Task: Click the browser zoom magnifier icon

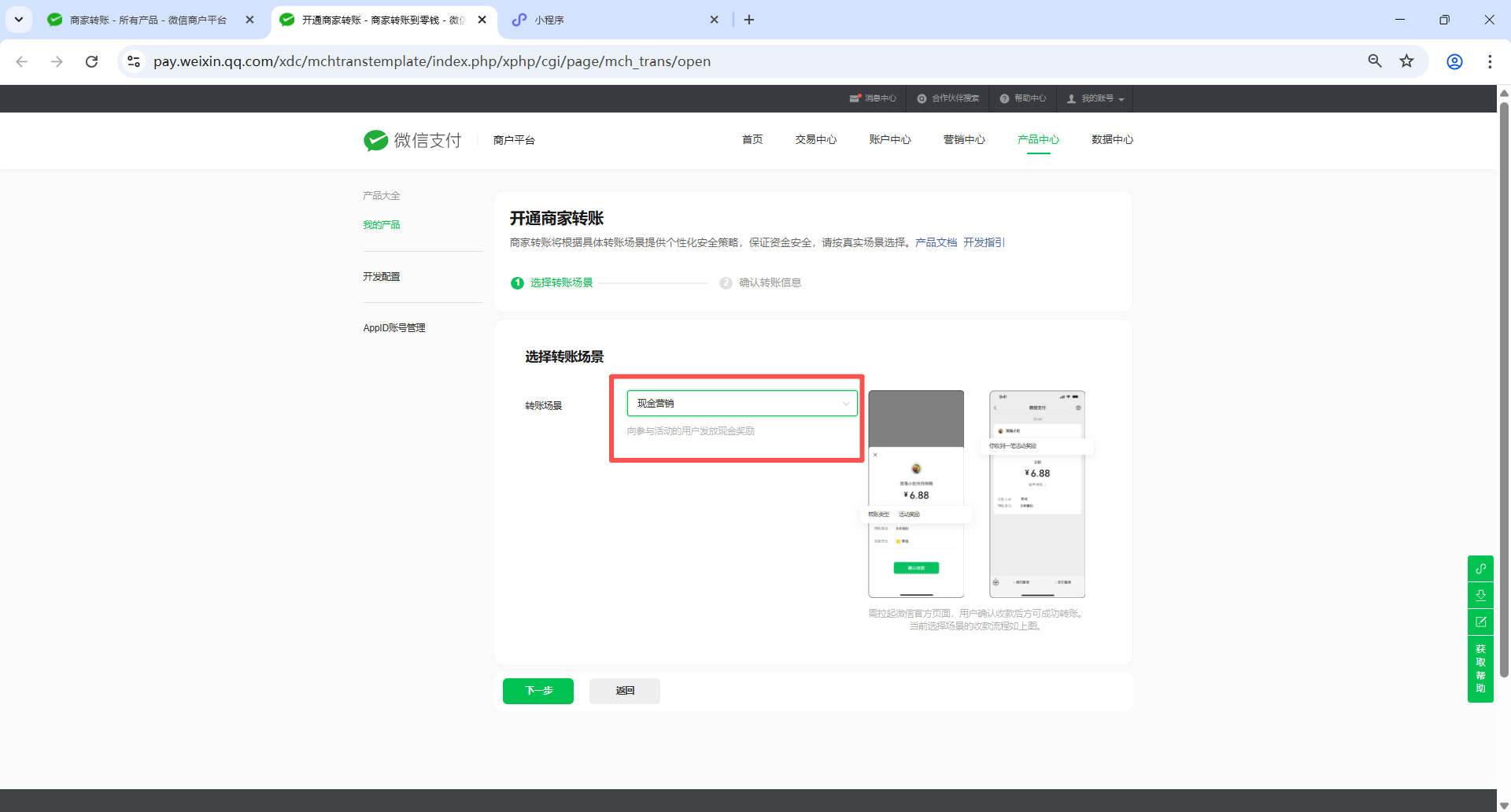Action: pos(1375,61)
